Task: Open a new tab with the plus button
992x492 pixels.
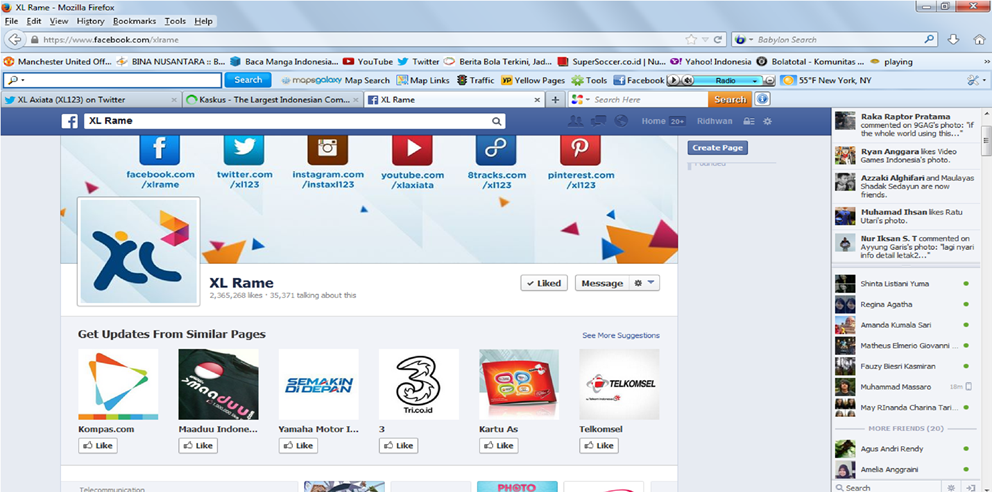Action: tap(555, 100)
